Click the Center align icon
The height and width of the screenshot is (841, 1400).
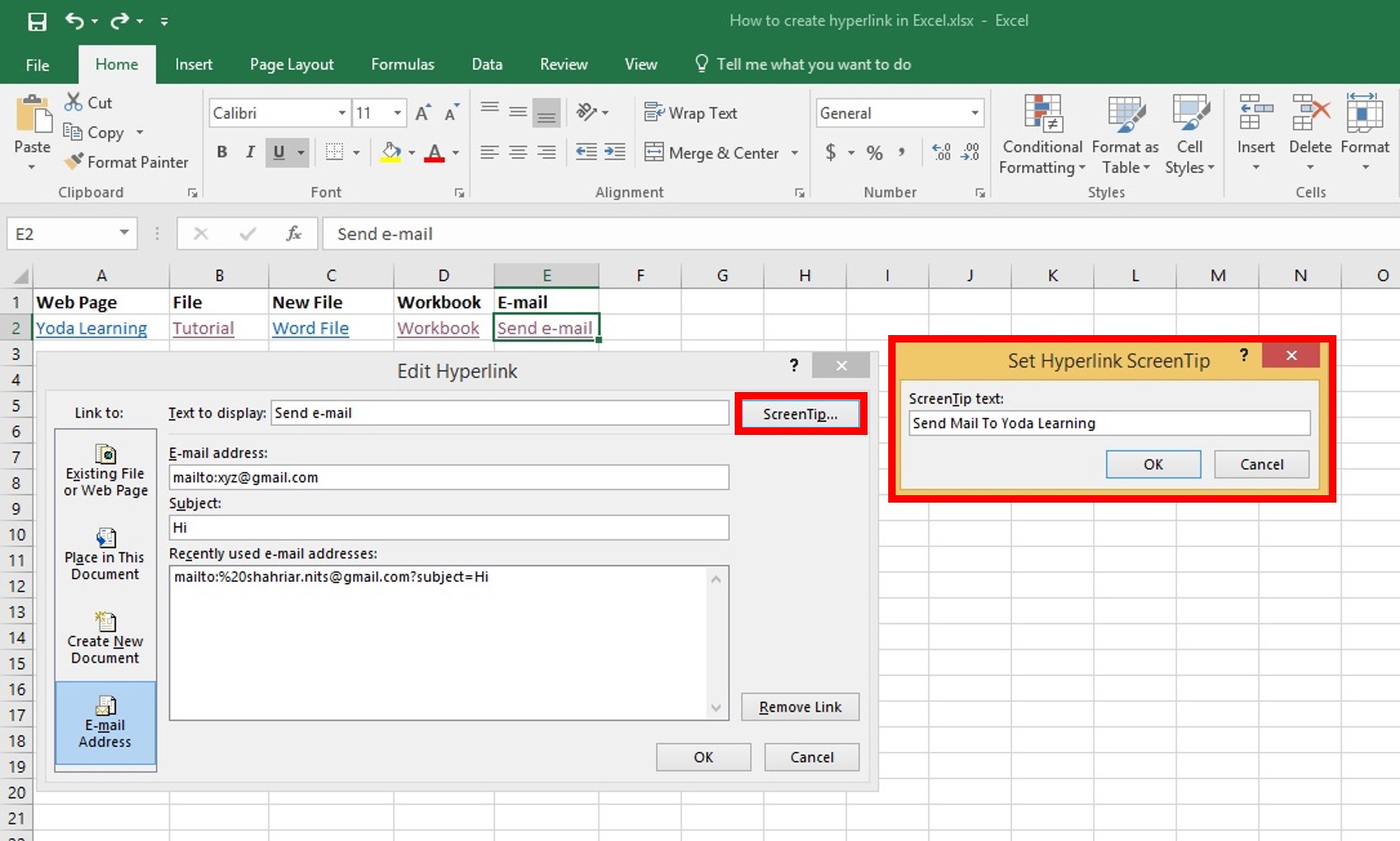click(518, 152)
